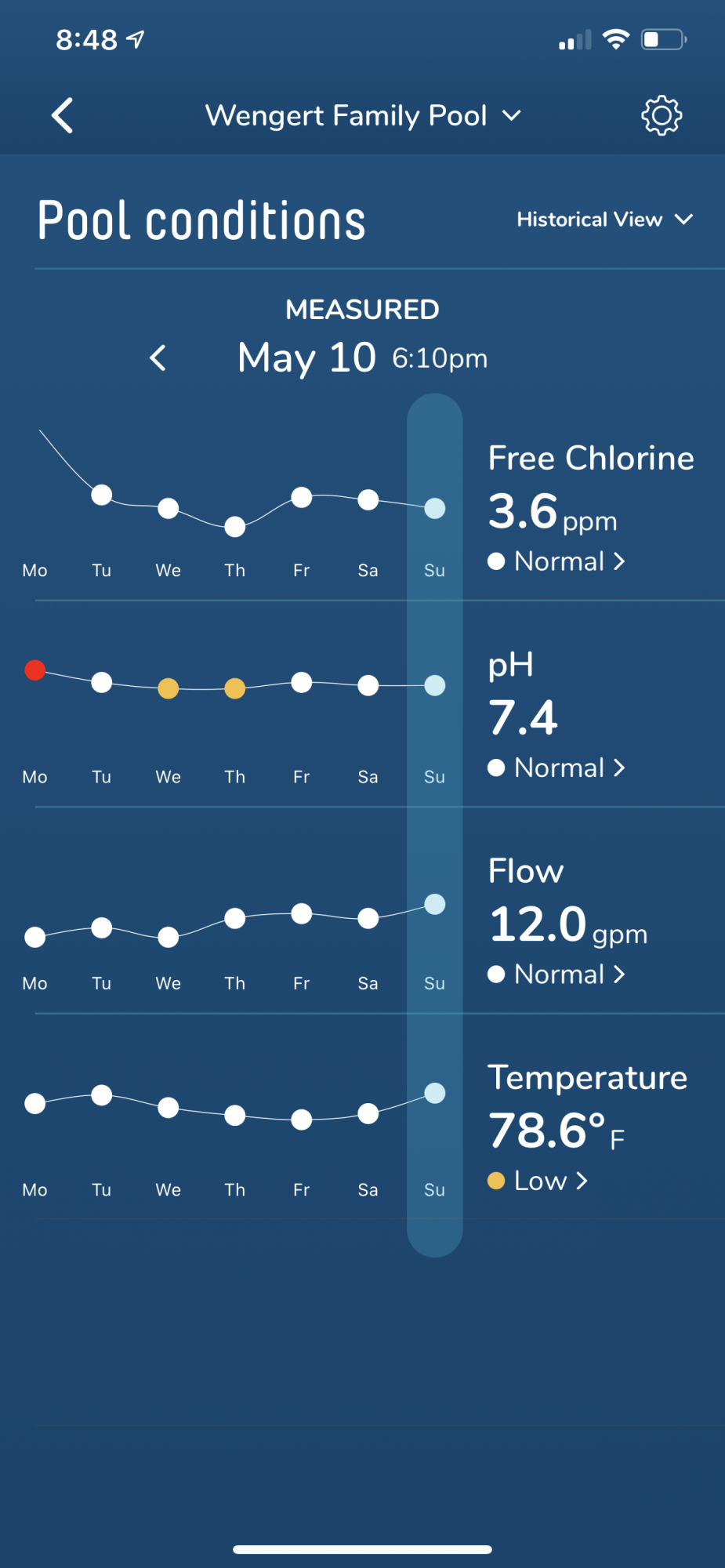Tap the Temperature 78.6°F reading

coord(556,1131)
